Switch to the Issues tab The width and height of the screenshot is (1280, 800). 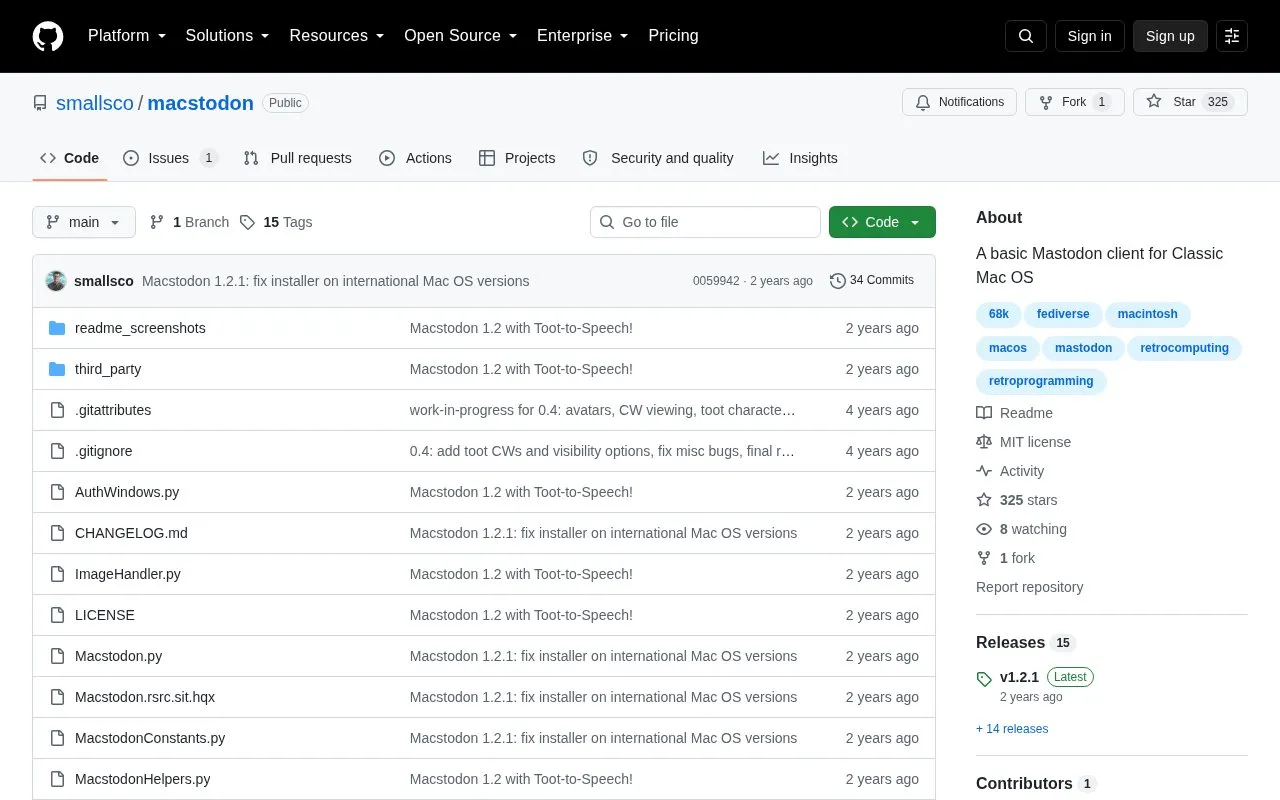click(x=170, y=158)
